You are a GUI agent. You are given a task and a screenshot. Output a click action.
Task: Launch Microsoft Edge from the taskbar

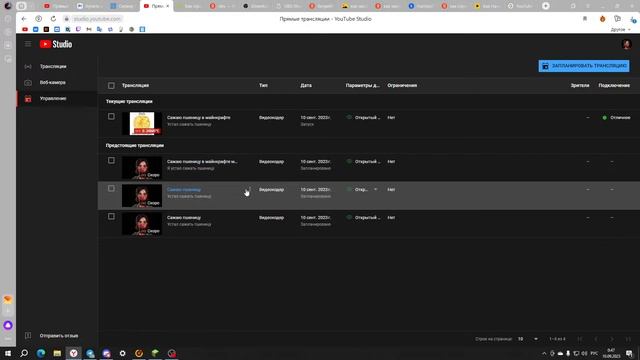[x=41, y=353]
